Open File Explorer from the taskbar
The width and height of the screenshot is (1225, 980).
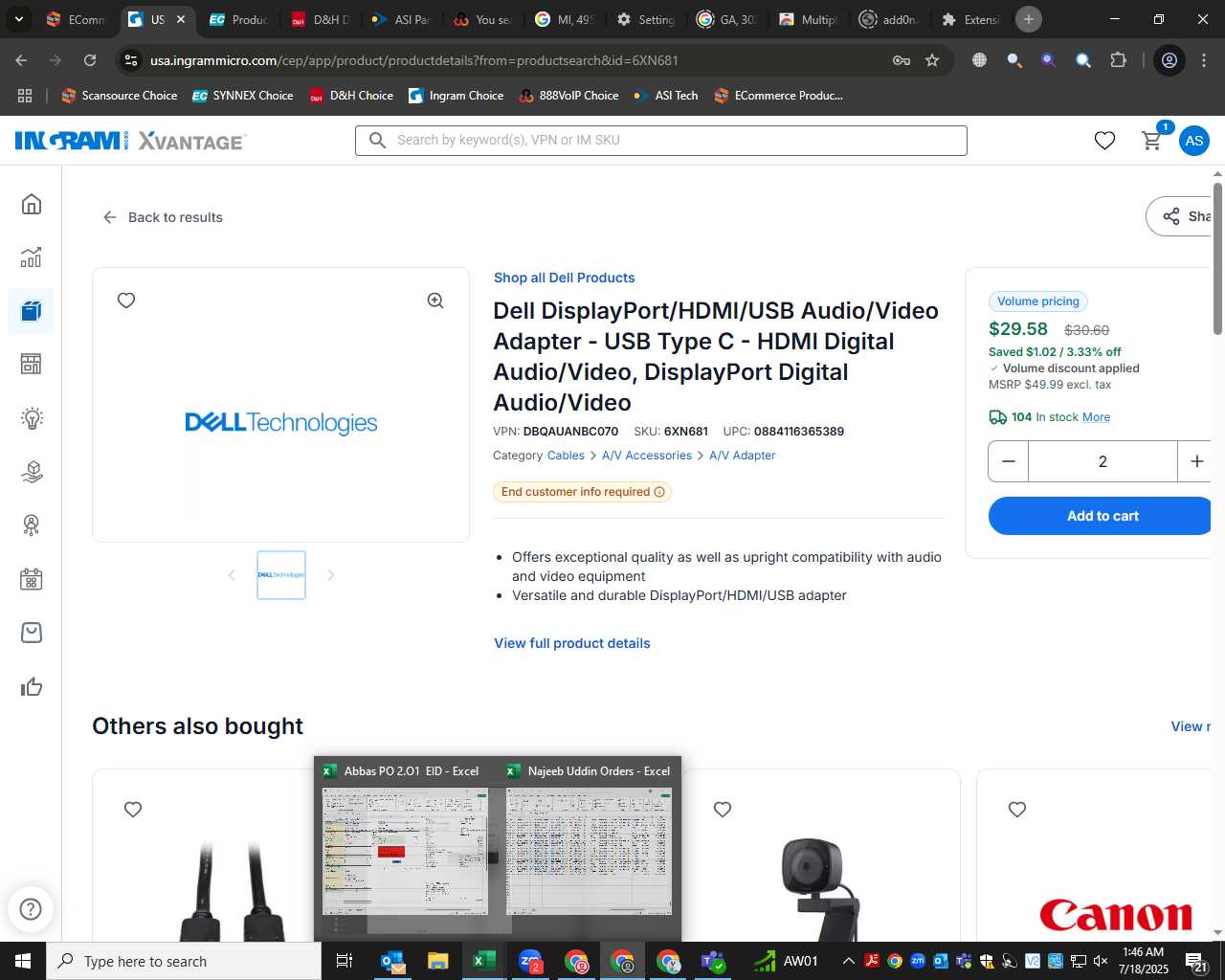pos(437,961)
